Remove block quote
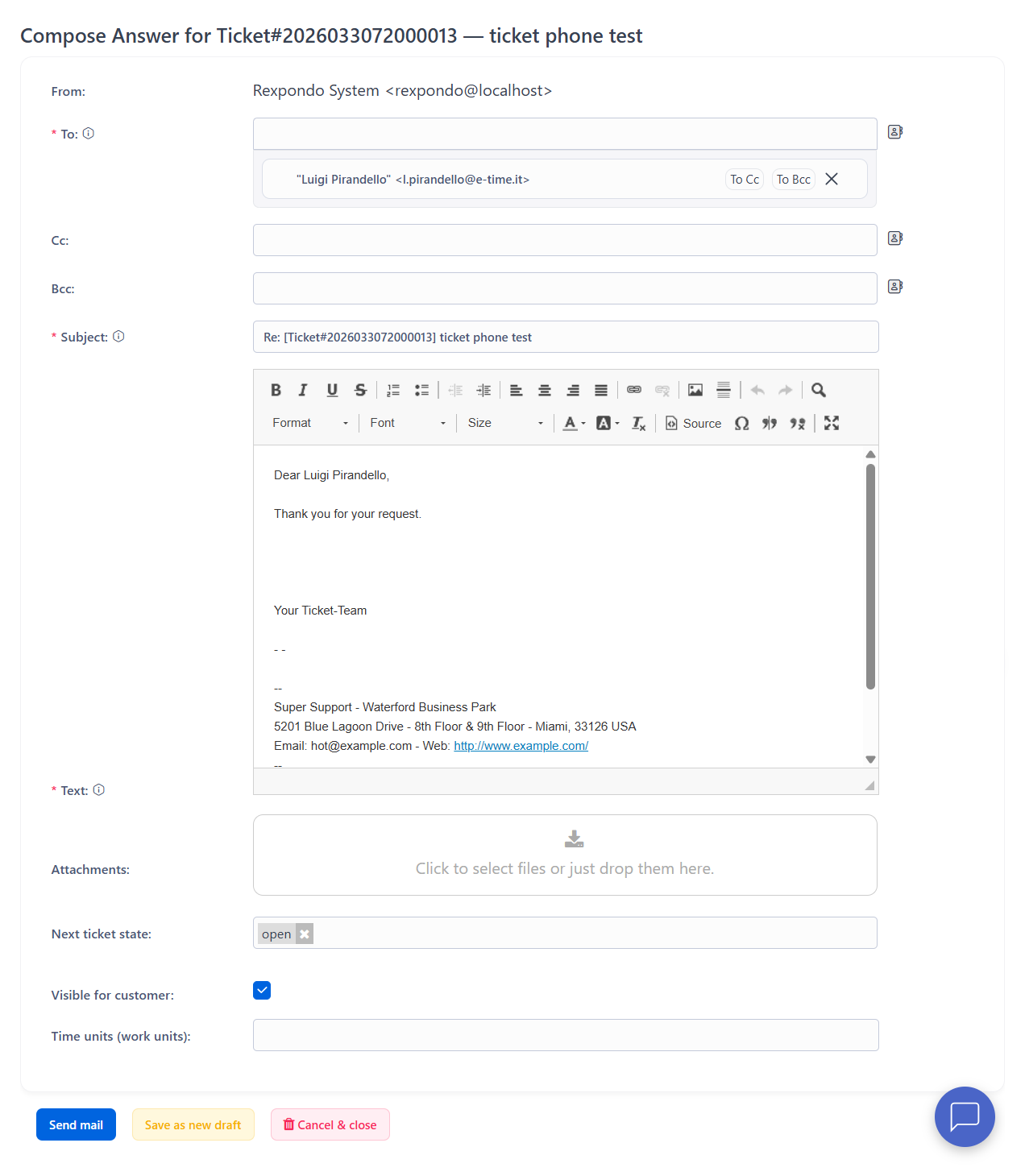 click(x=798, y=423)
